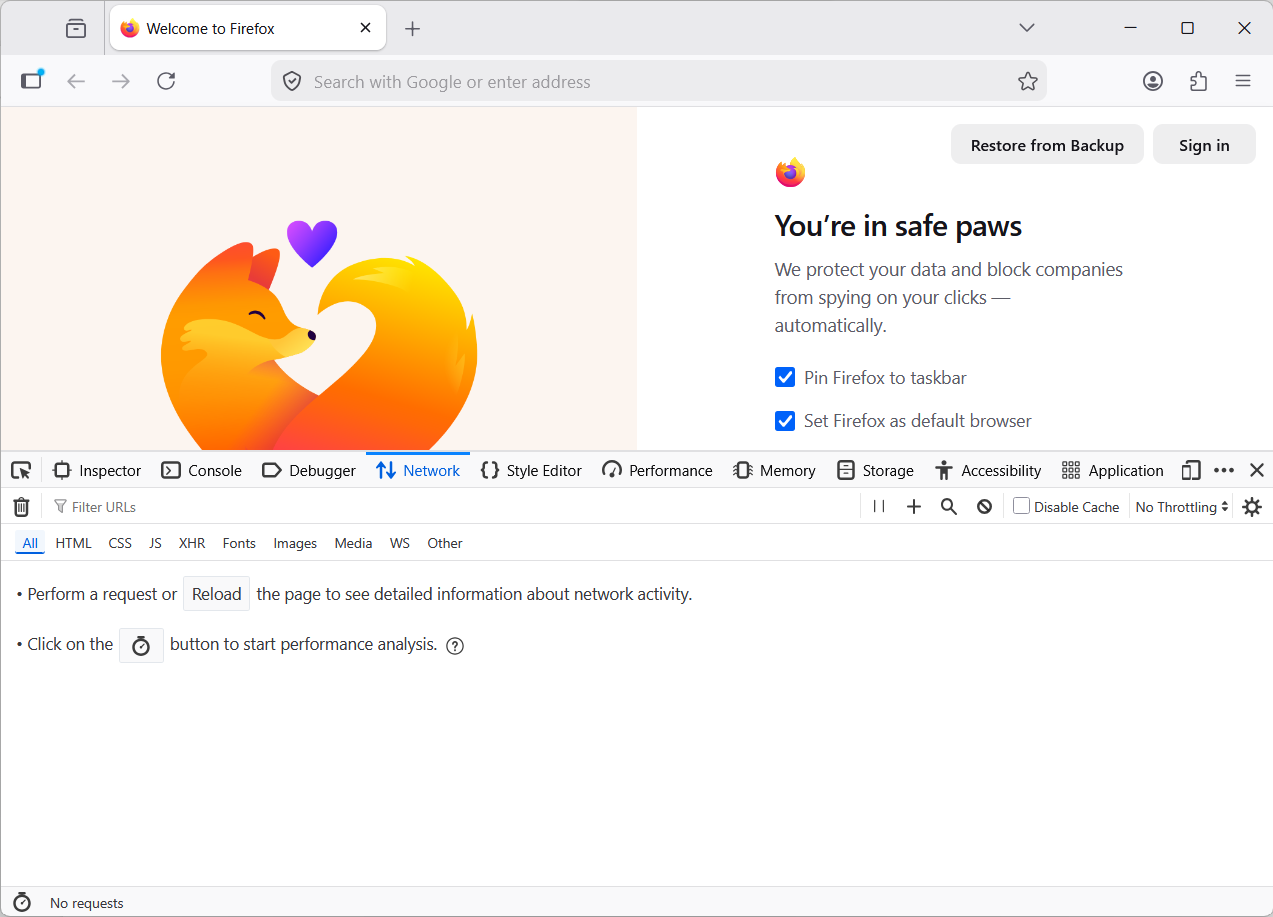Enable the Disable Cache checkbox
The width and height of the screenshot is (1273, 917).
[1021, 506]
